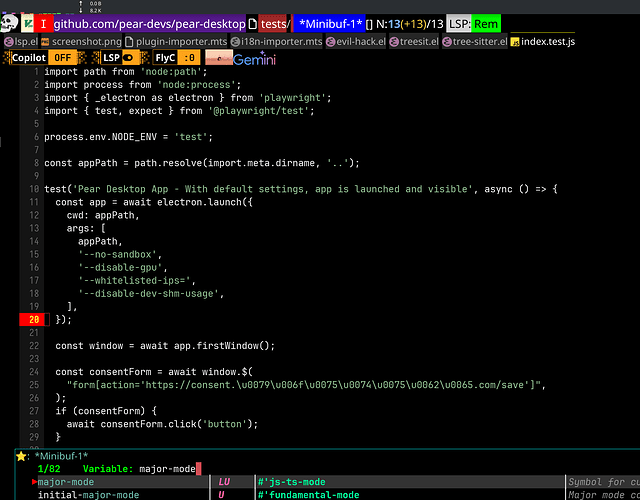Select major-mode completion candidate

click(x=66, y=482)
